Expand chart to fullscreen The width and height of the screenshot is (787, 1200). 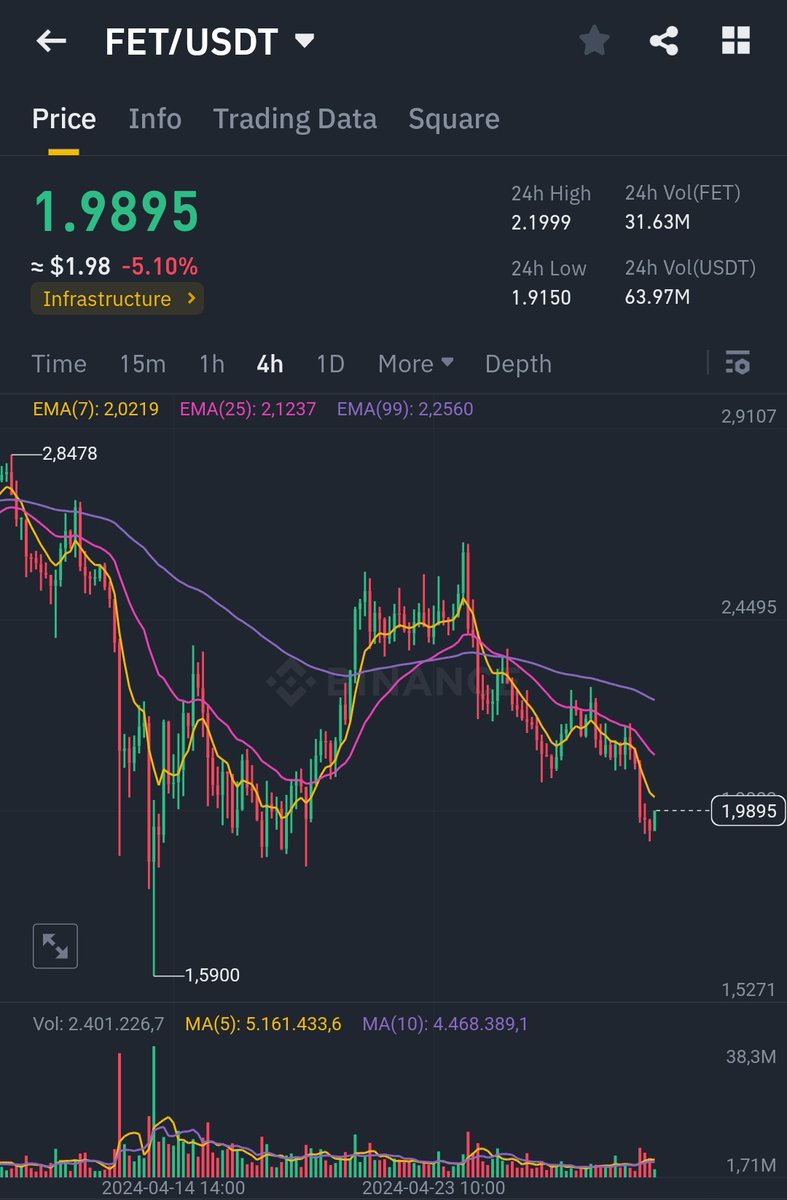(55, 945)
